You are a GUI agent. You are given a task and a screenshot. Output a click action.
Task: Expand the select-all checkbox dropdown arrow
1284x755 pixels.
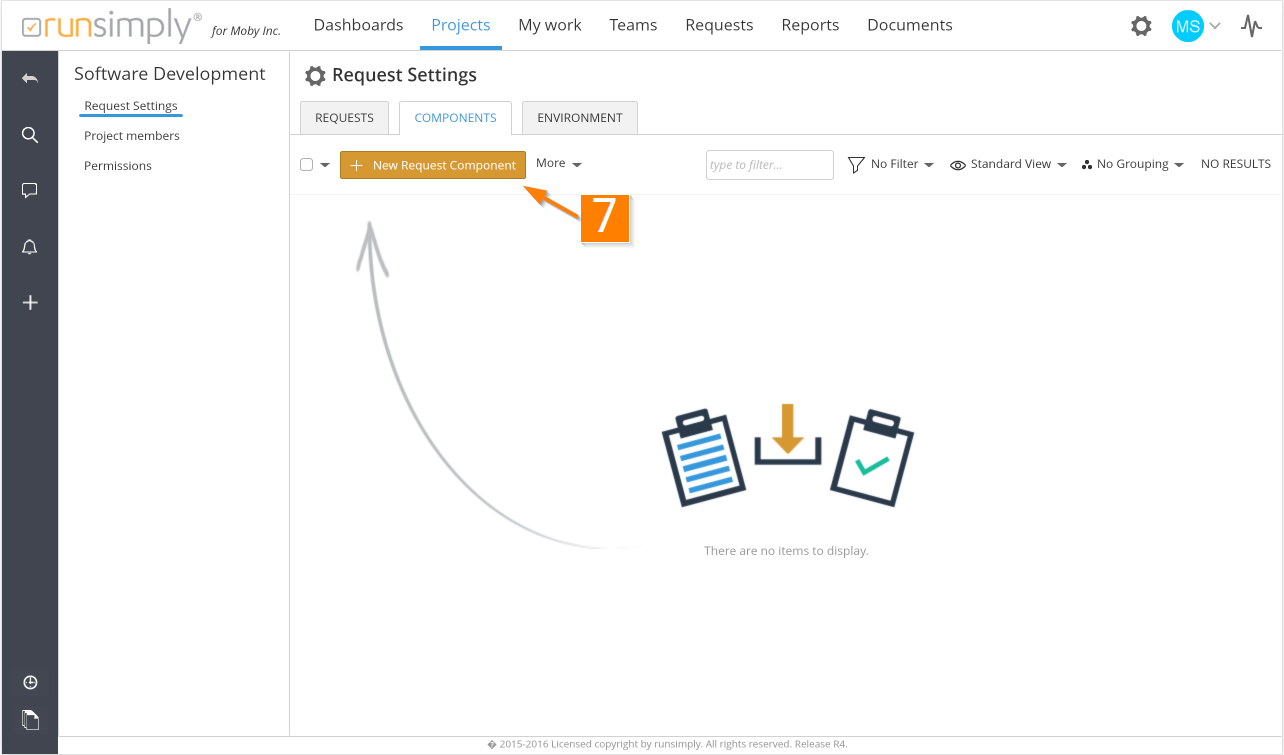325,165
